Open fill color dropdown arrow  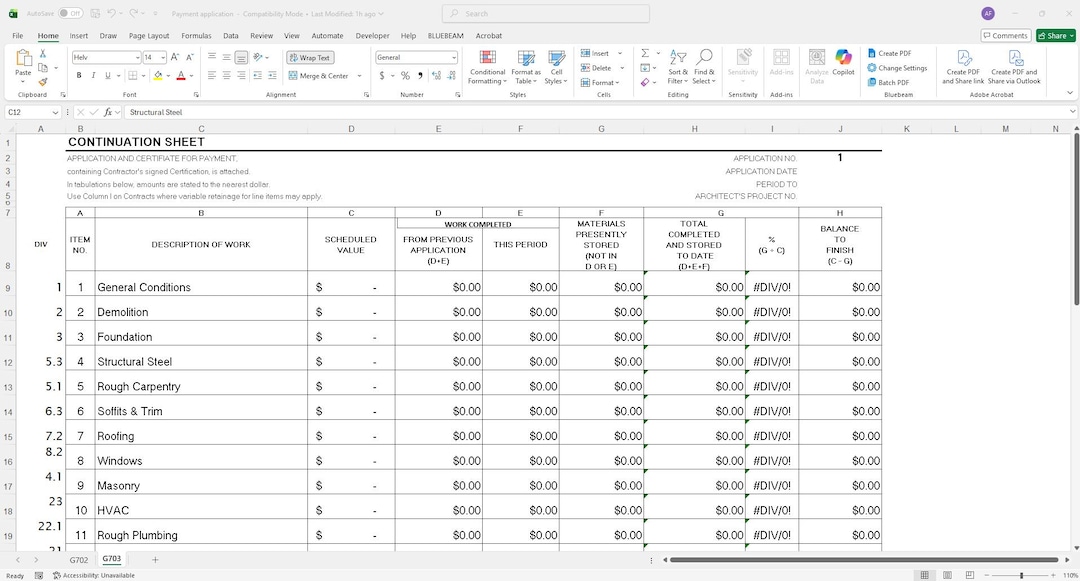(168, 76)
